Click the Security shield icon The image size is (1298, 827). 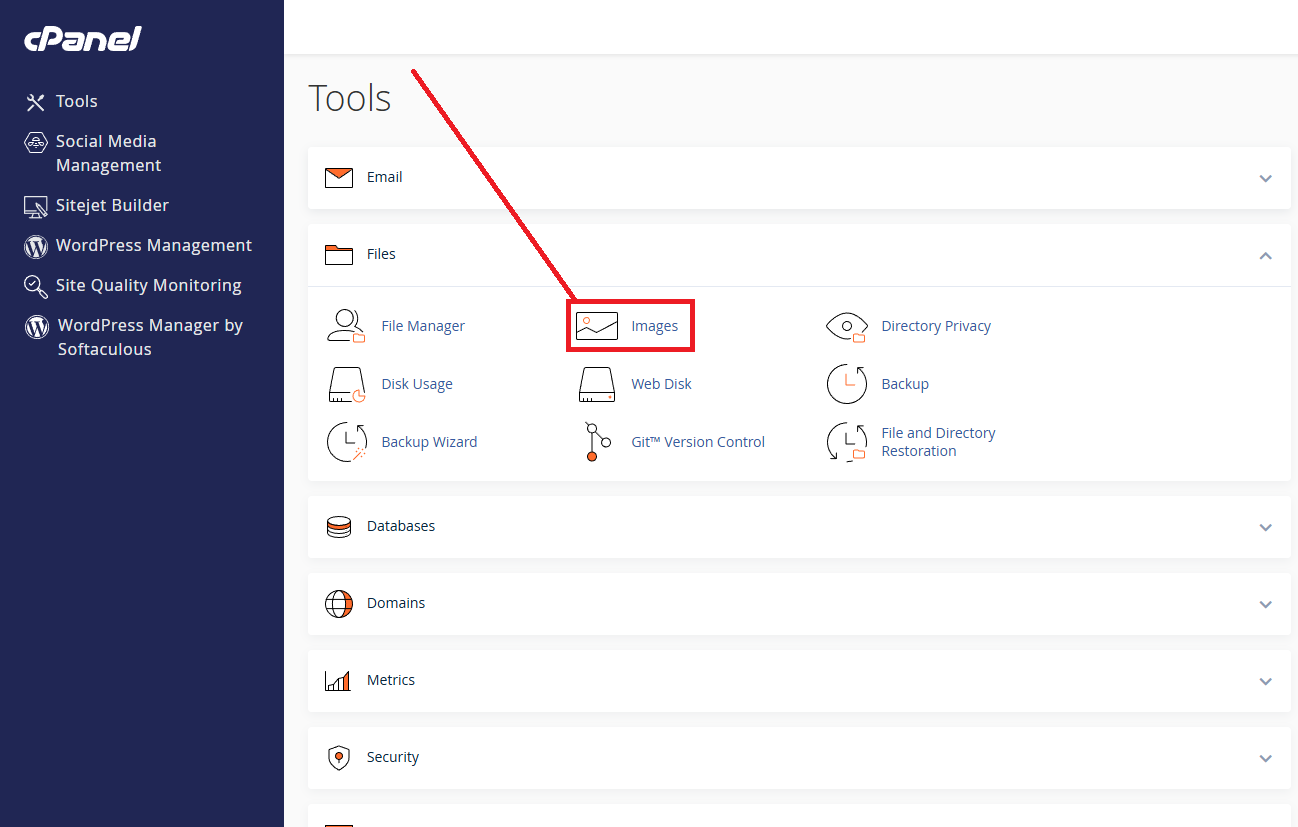tap(339, 758)
